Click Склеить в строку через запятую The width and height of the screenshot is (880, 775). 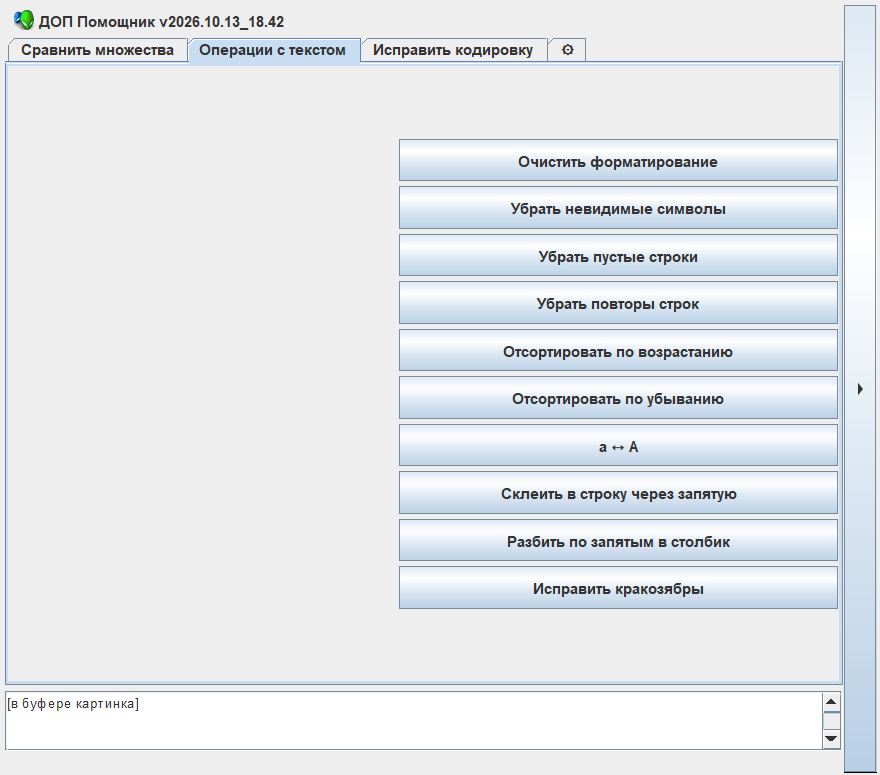[618, 493]
